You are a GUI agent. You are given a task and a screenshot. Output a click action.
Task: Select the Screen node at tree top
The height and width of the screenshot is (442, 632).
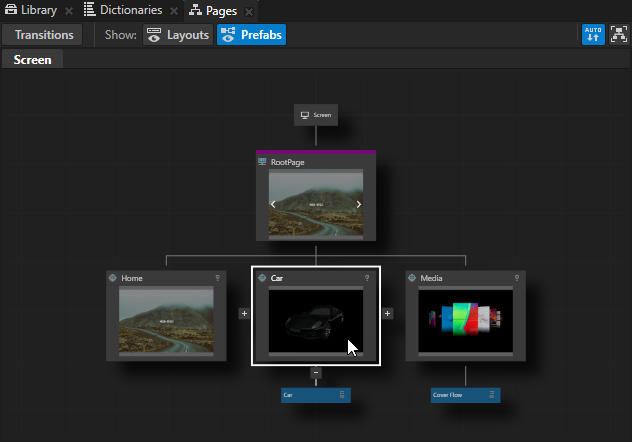click(316, 115)
